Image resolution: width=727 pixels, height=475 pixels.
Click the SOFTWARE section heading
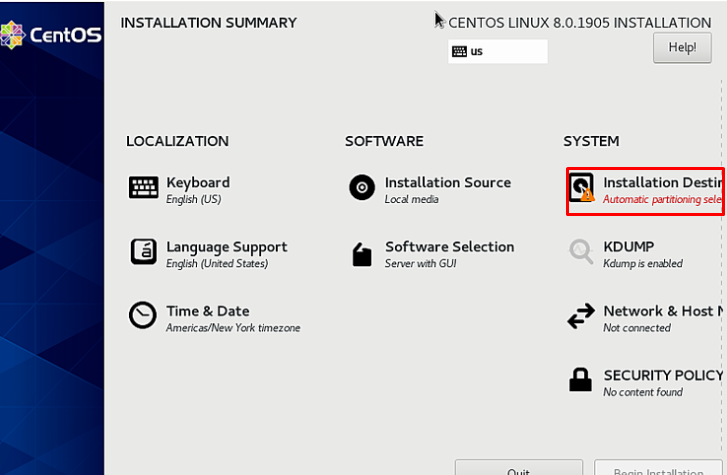point(384,141)
